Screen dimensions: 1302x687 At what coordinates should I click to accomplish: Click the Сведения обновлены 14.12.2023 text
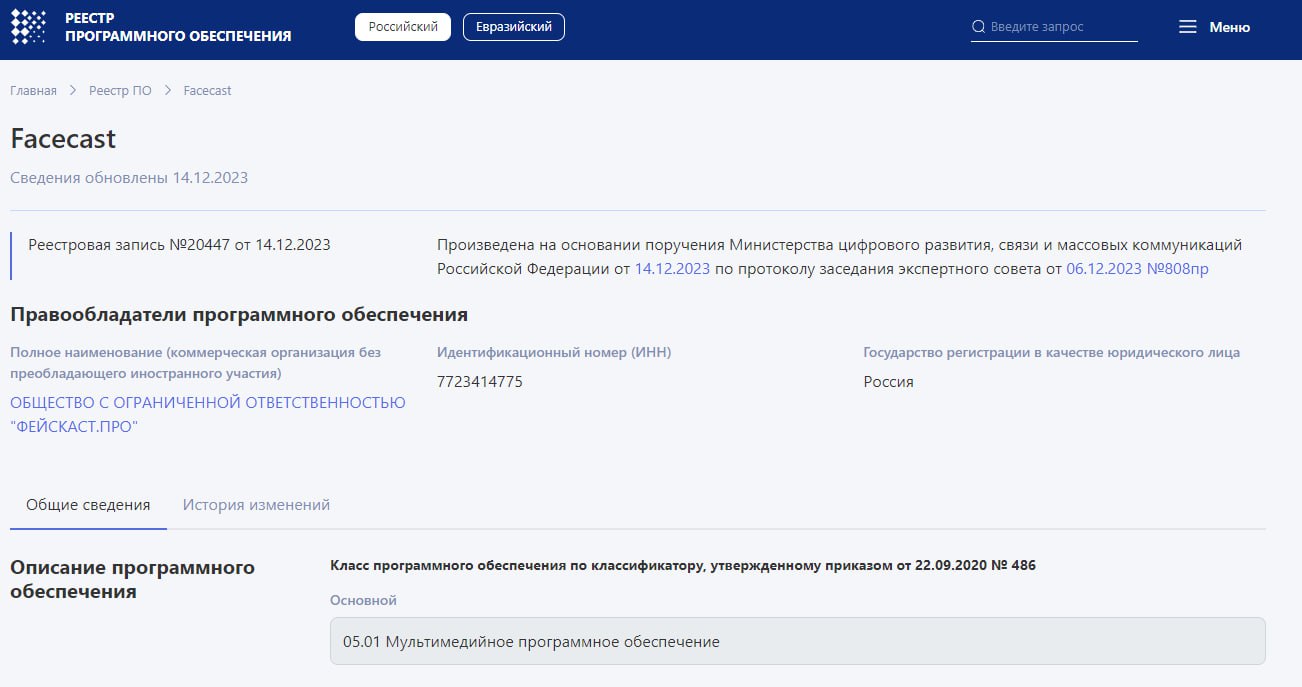click(130, 177)
